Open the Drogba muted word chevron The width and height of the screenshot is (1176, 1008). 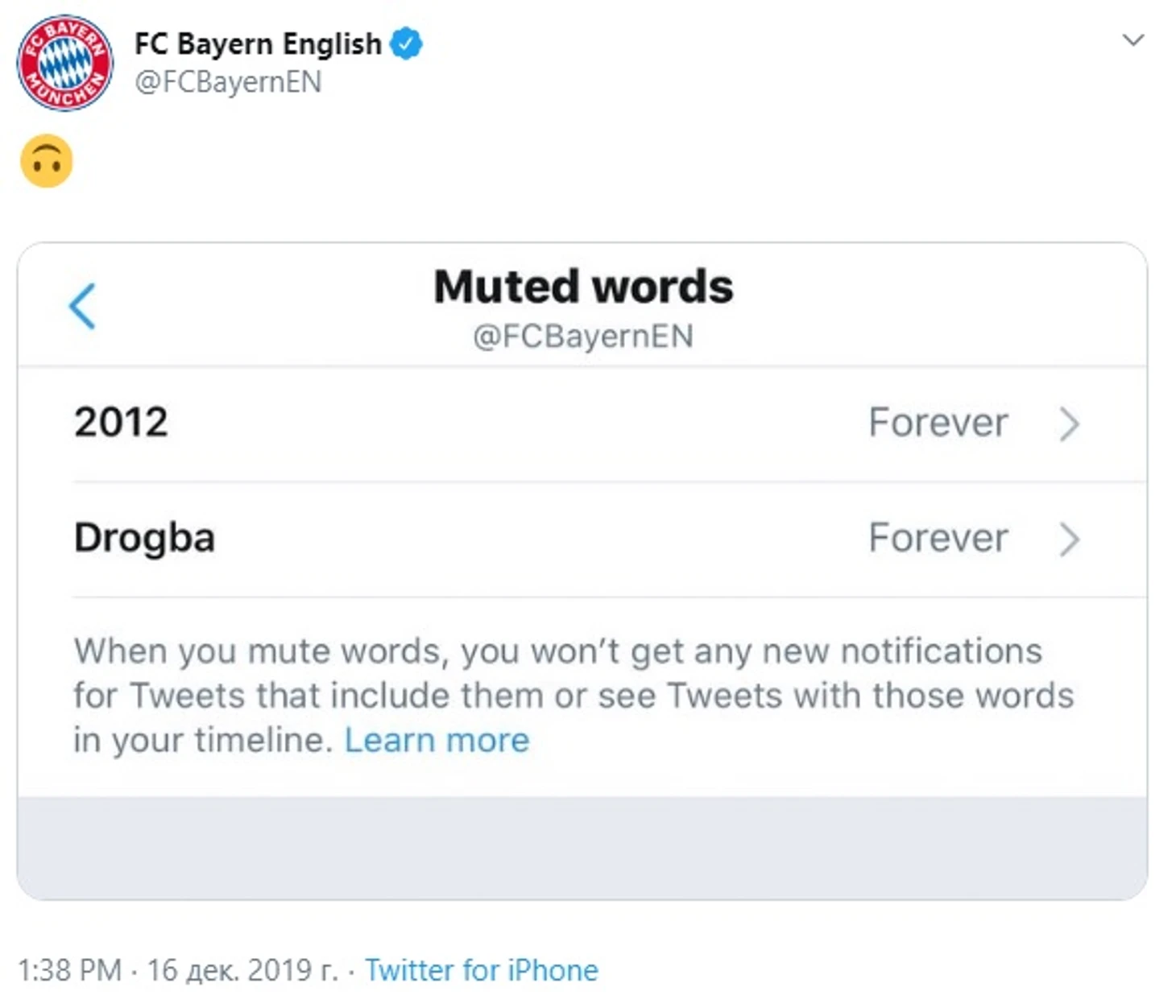pos(1069,539)
